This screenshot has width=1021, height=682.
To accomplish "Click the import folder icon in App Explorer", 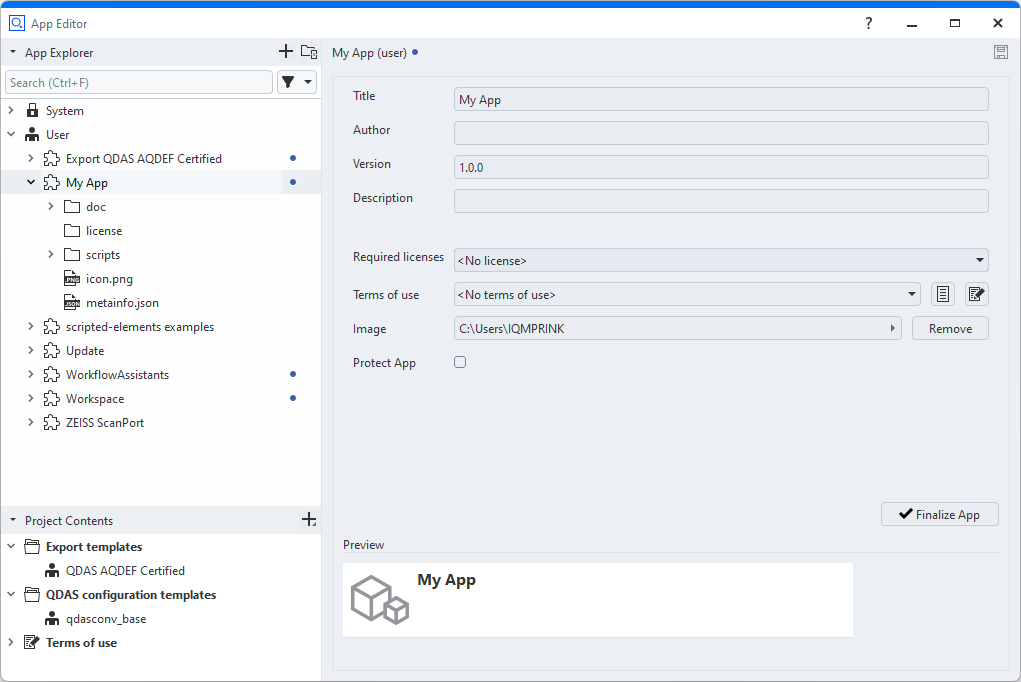I will 309,52.
